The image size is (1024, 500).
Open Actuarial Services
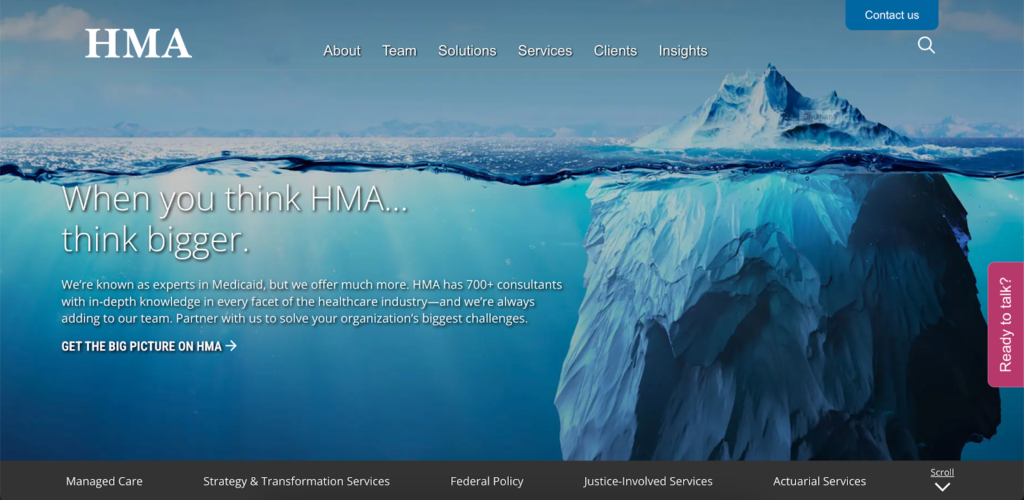820,482
